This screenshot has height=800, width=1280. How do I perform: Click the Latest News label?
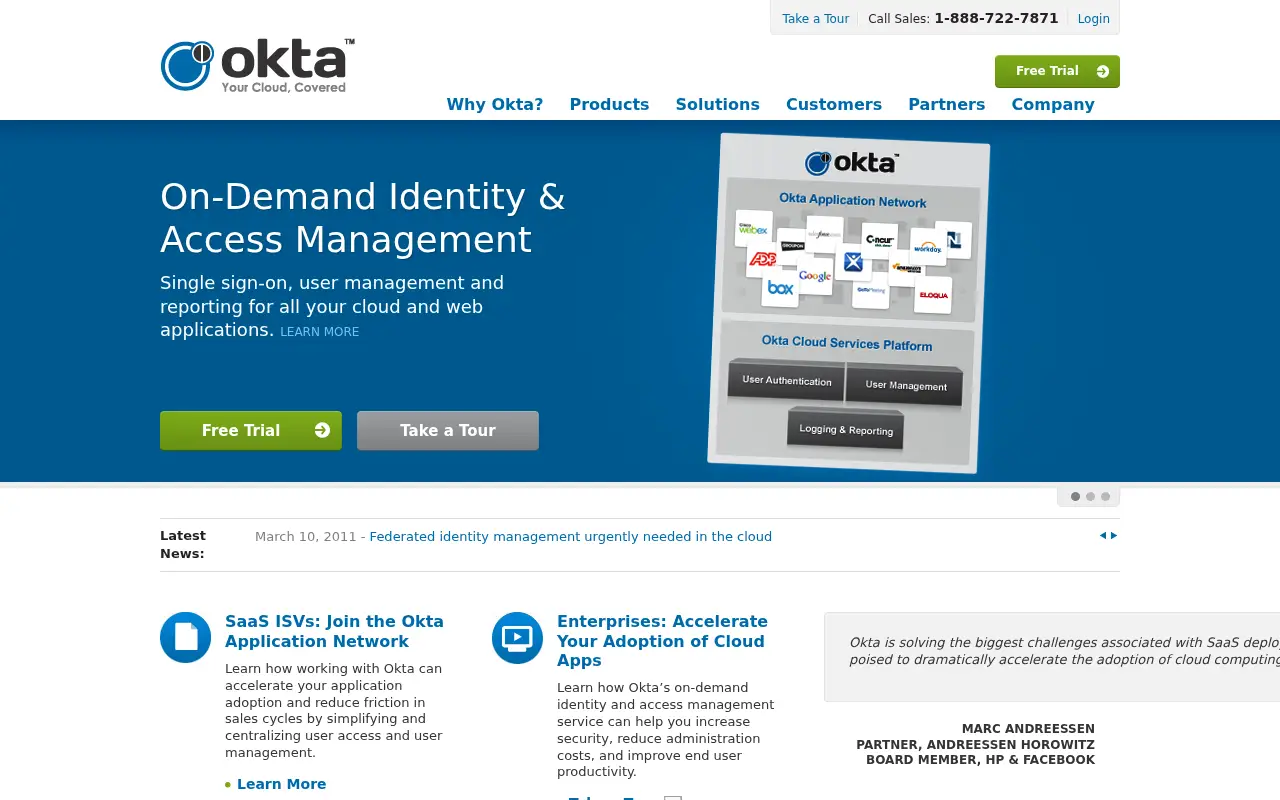tap(183, 544)
